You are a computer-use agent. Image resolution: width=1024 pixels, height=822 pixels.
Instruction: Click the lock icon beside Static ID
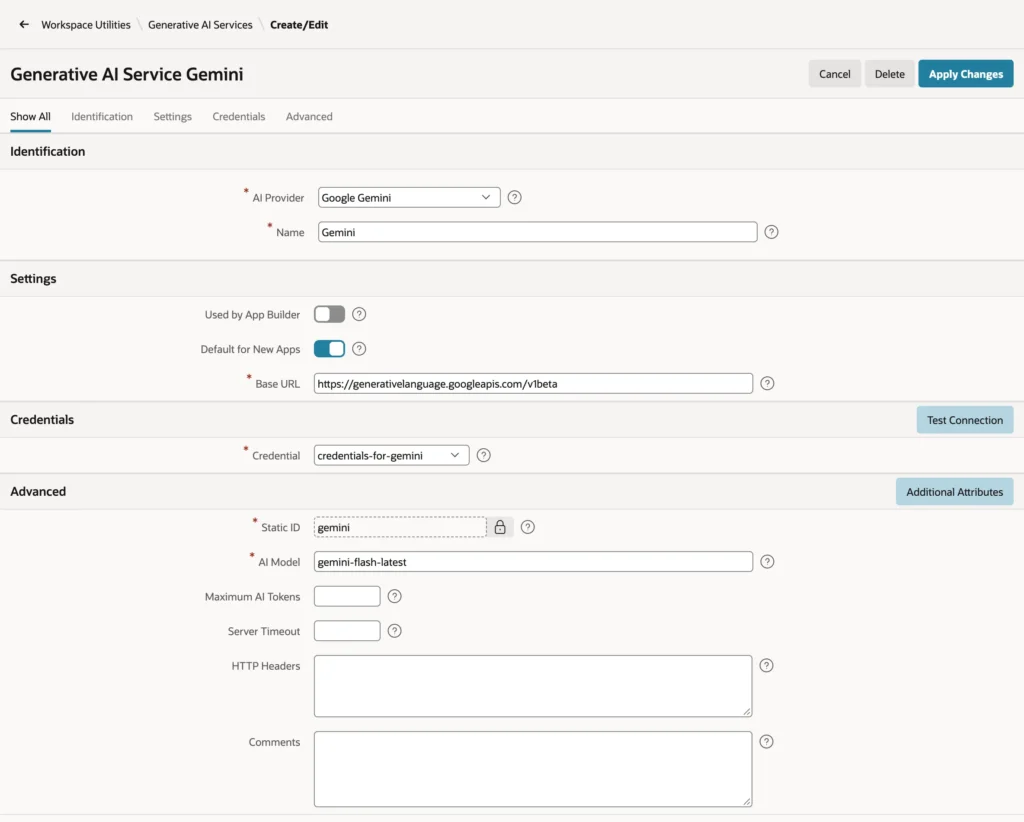coord(500,527)
